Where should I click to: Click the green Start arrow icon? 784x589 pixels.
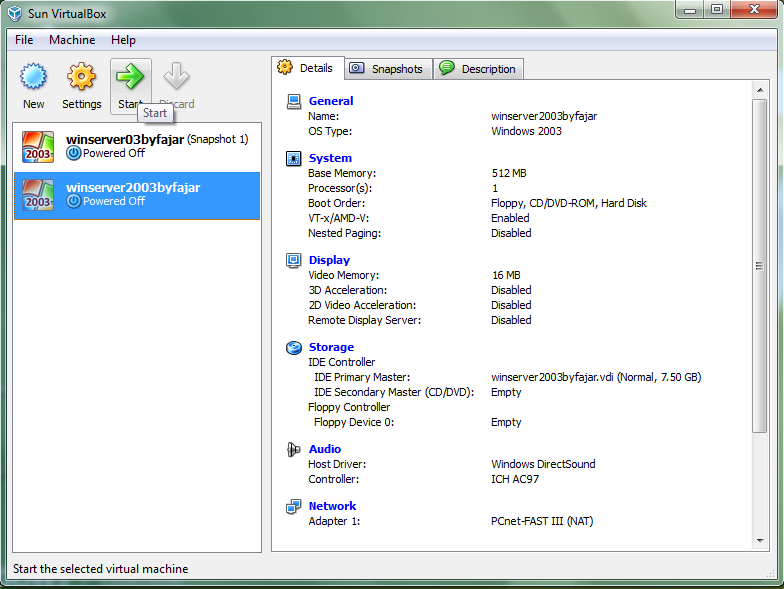point(130,76)
